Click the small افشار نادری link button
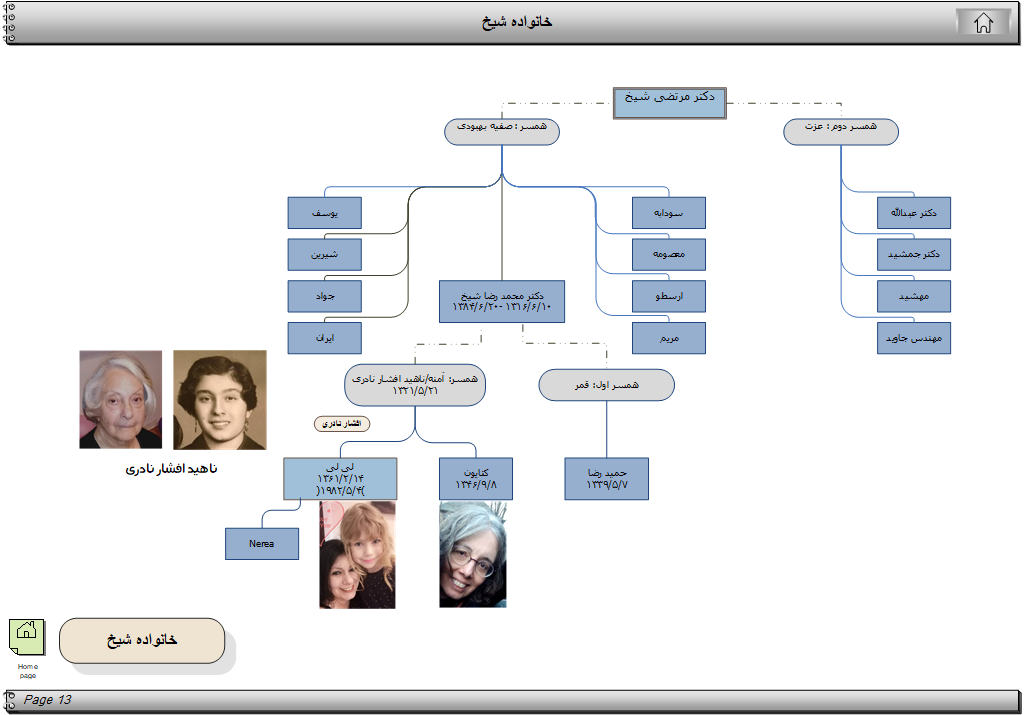 342,424
